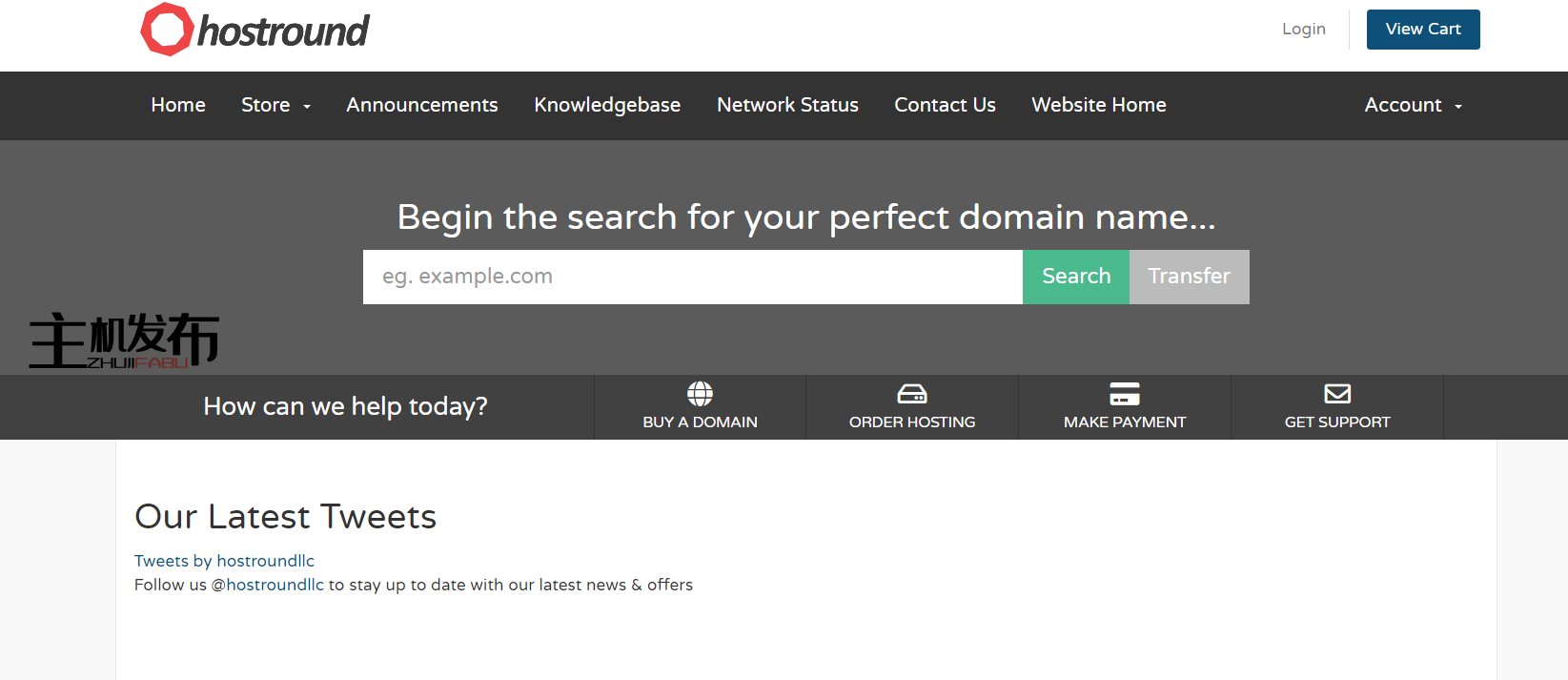Open the Account dropdown menu
1568x680 pixels.
point(1413,105)
